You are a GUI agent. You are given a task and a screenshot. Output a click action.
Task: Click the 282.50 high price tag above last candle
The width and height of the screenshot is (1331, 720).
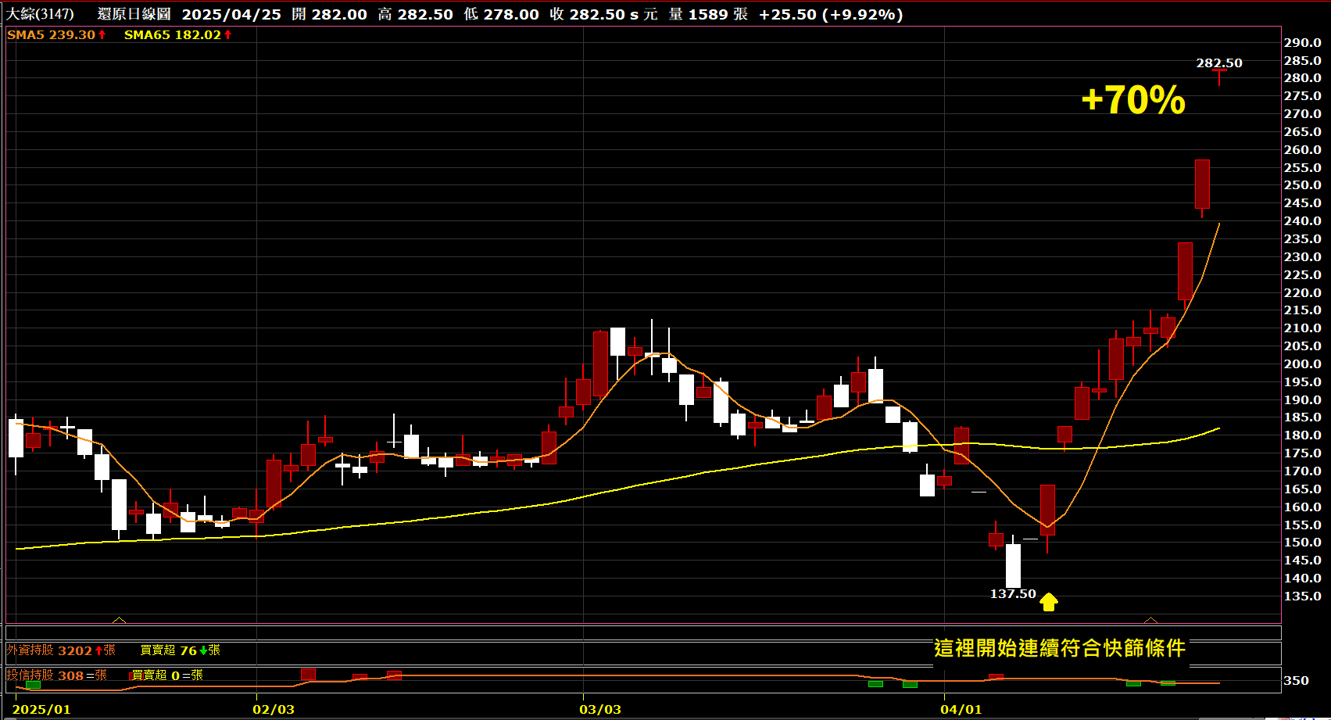1219,63
